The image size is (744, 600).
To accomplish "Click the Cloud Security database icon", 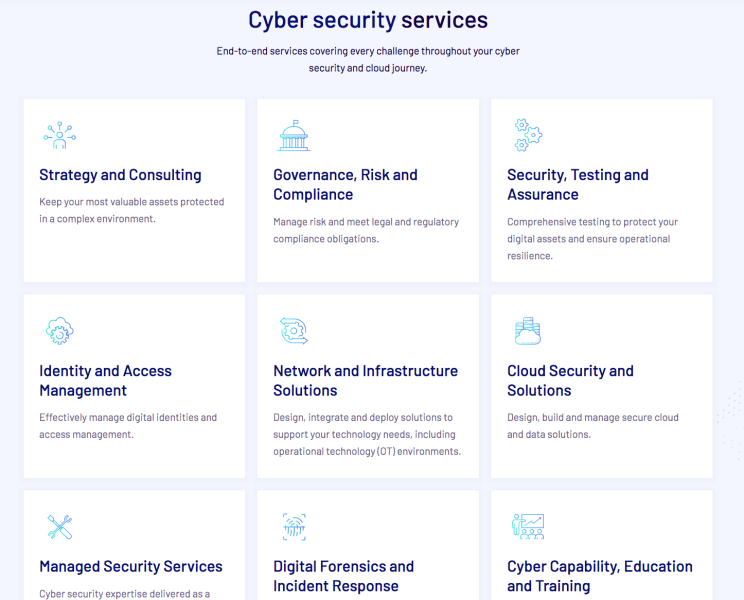I will coord(527,331).
